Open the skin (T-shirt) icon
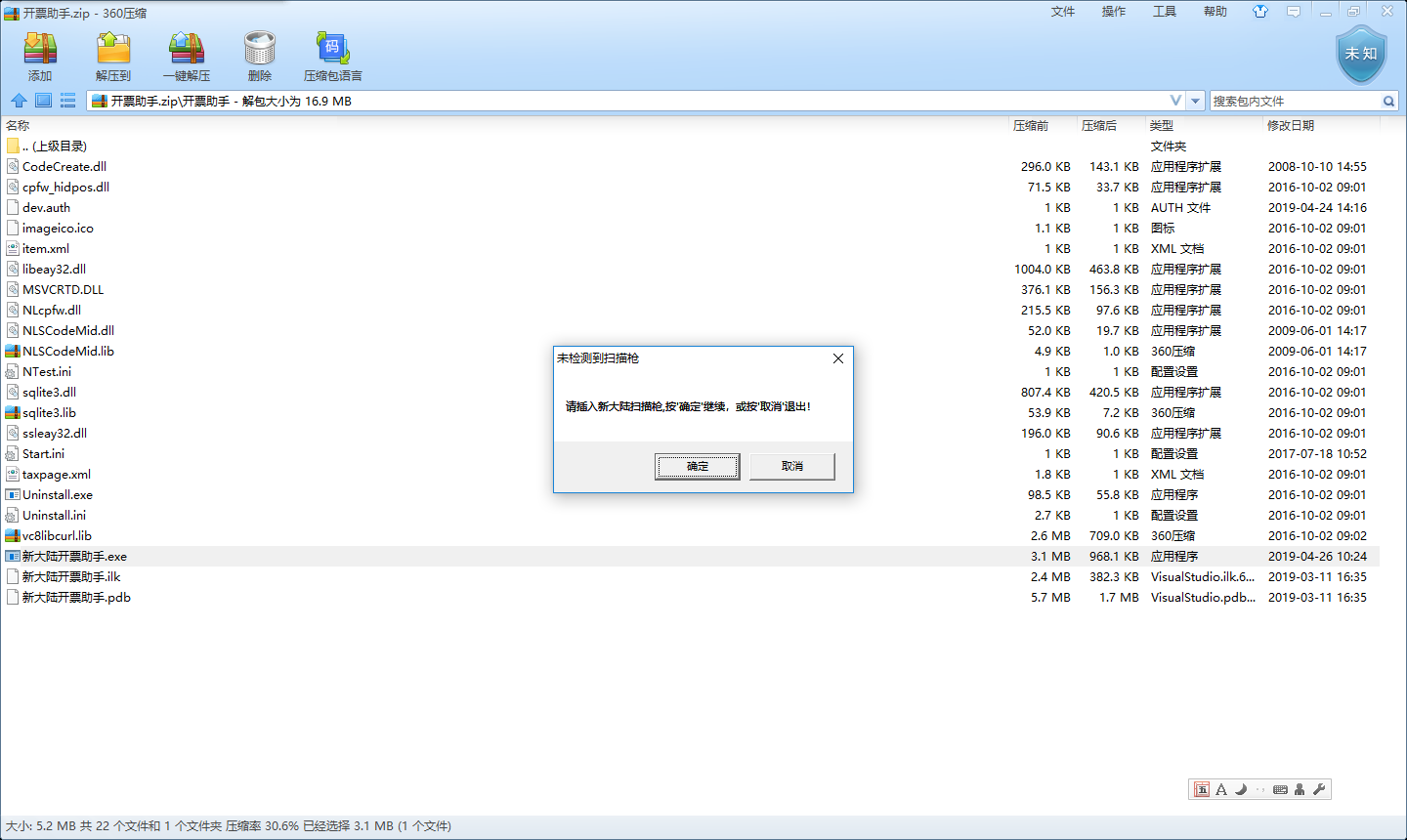Screen dimensions: 1407x840 click(x=1260, y=12)
